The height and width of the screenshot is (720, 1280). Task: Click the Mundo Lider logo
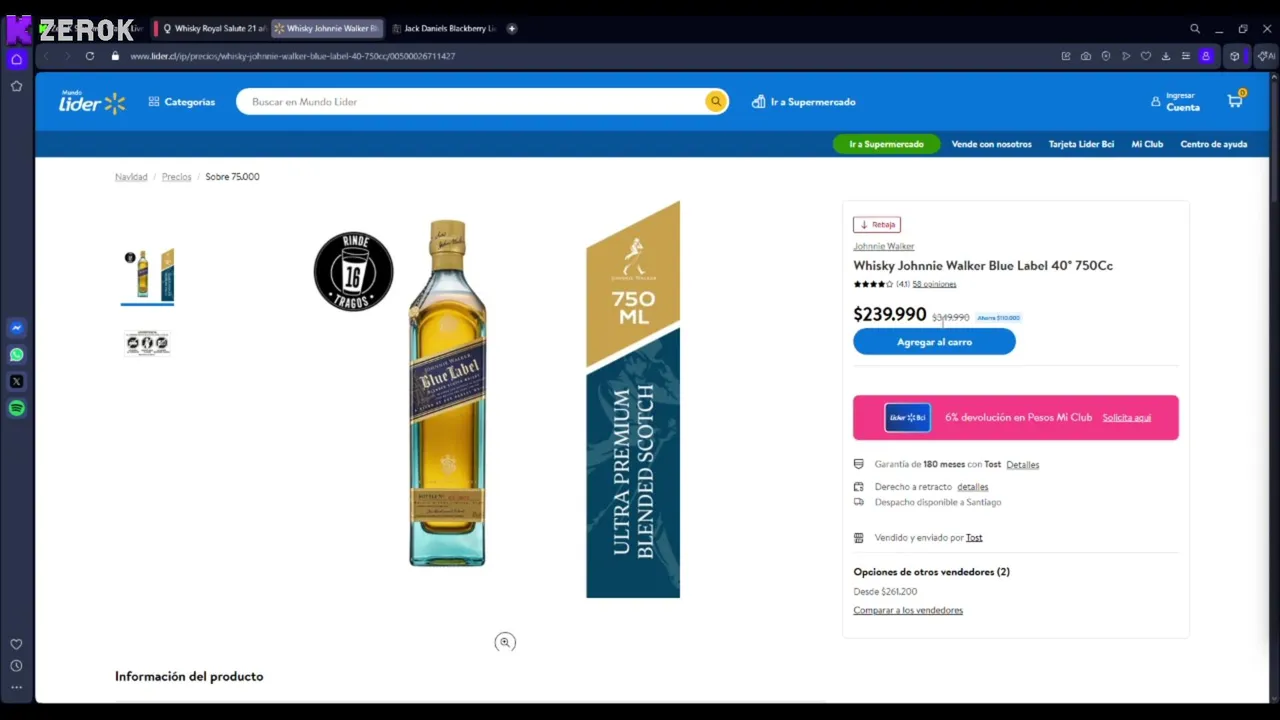point(92,101)
